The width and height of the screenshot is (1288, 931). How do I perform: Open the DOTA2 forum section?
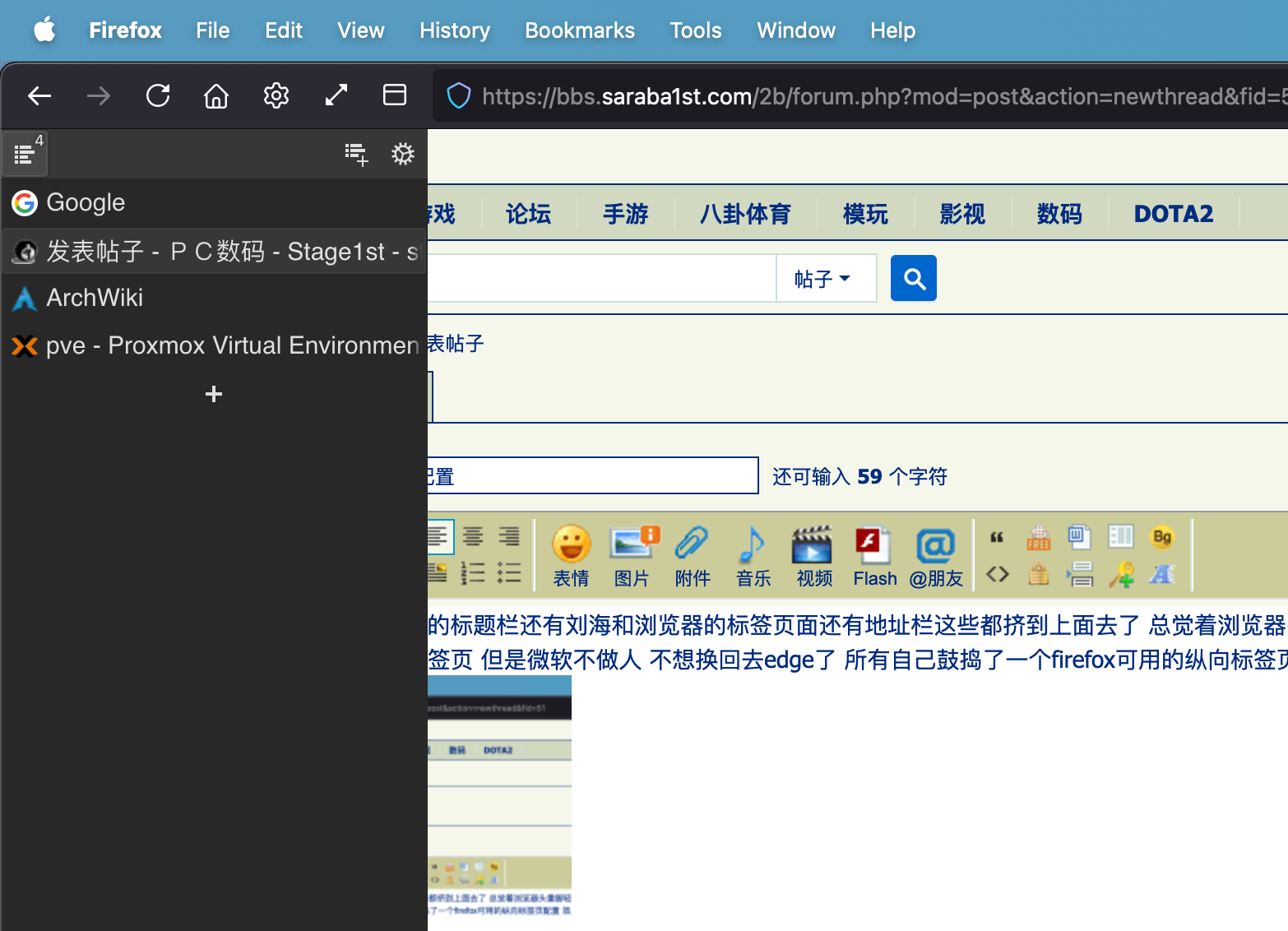pyautogui.click(x=1174, y=214)
